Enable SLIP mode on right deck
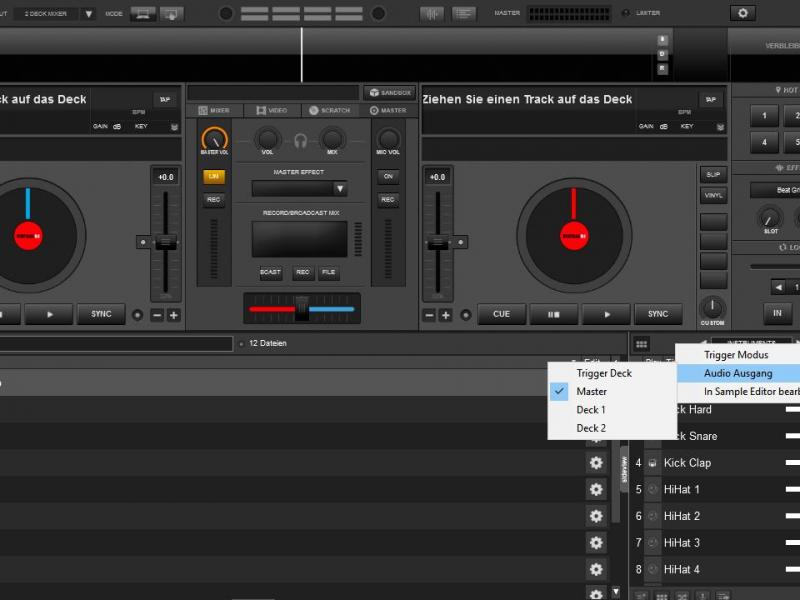 click(712, 174)
